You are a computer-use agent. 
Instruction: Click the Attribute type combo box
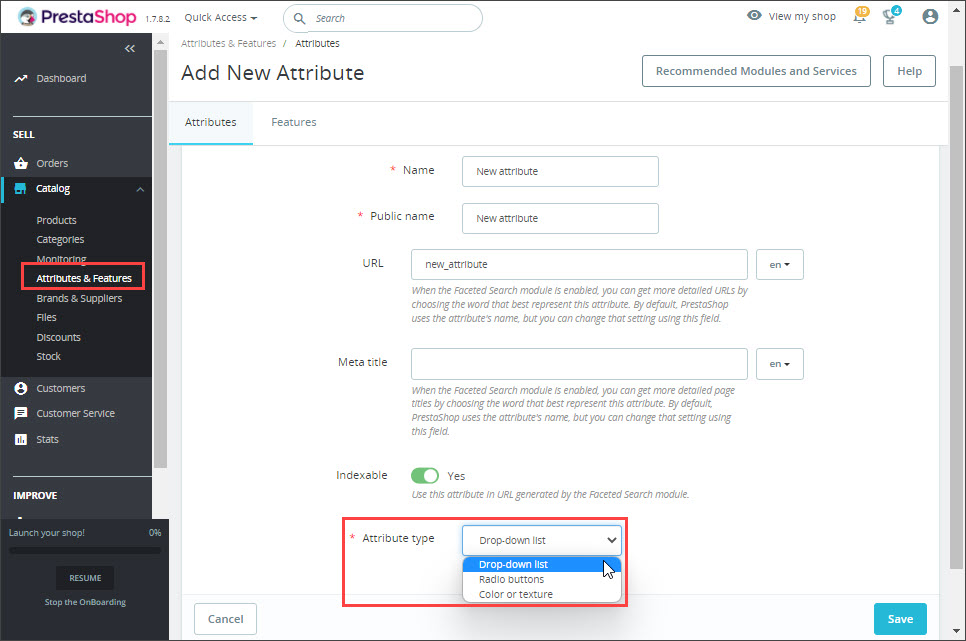(542, 540)
